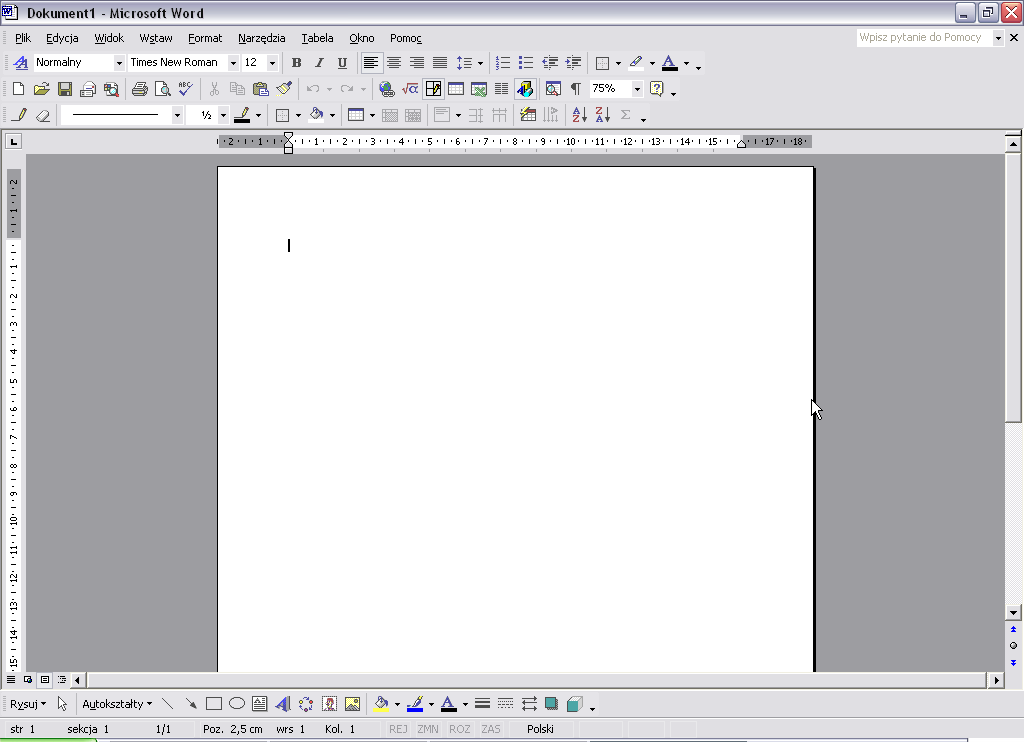The width and height of the screenshot is (1024, 742).
Task: Center align the text
Action: [x=394, y=63]
